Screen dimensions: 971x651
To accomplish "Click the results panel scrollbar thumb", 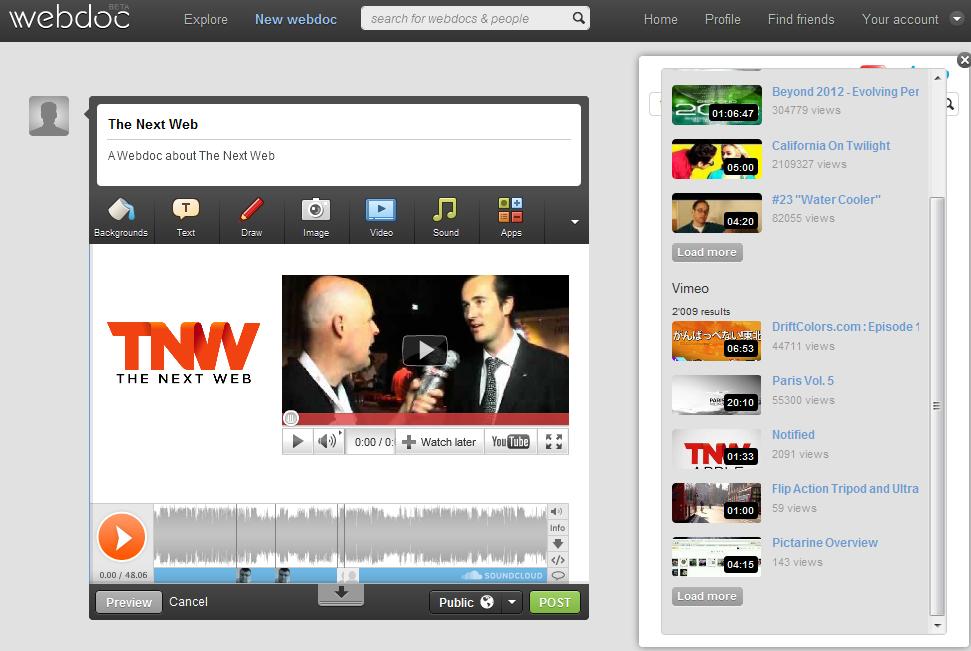I will pyautogui.click(x=937, y=406).
